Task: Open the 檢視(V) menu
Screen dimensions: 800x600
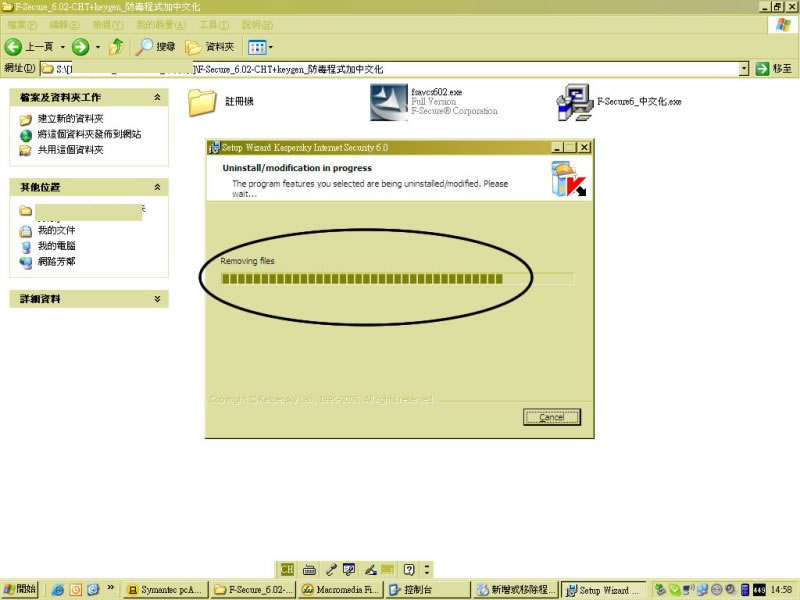Action: click(x=108, y=25)
